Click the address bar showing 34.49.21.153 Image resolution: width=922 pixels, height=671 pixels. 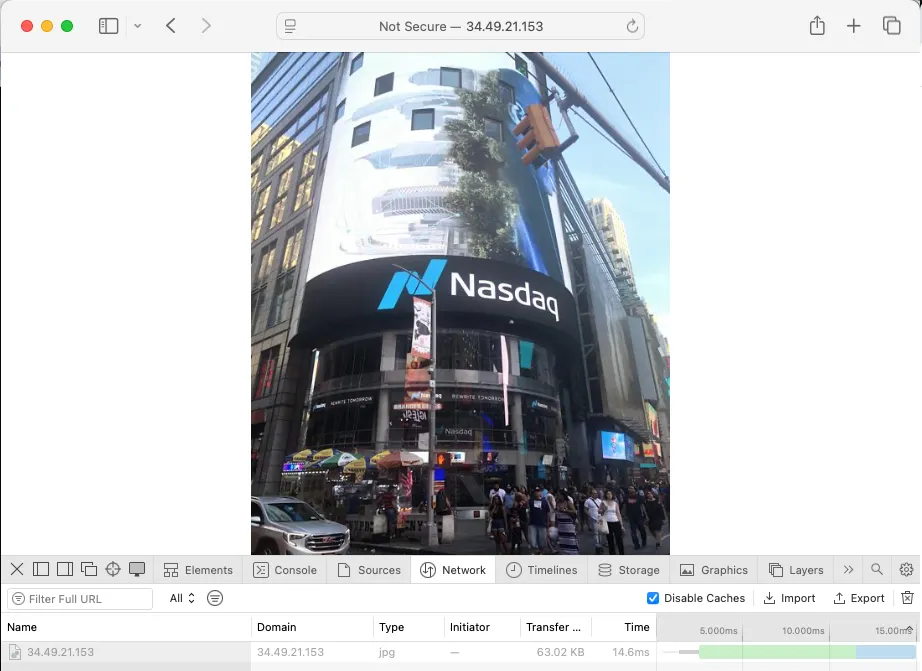(460, 26)
